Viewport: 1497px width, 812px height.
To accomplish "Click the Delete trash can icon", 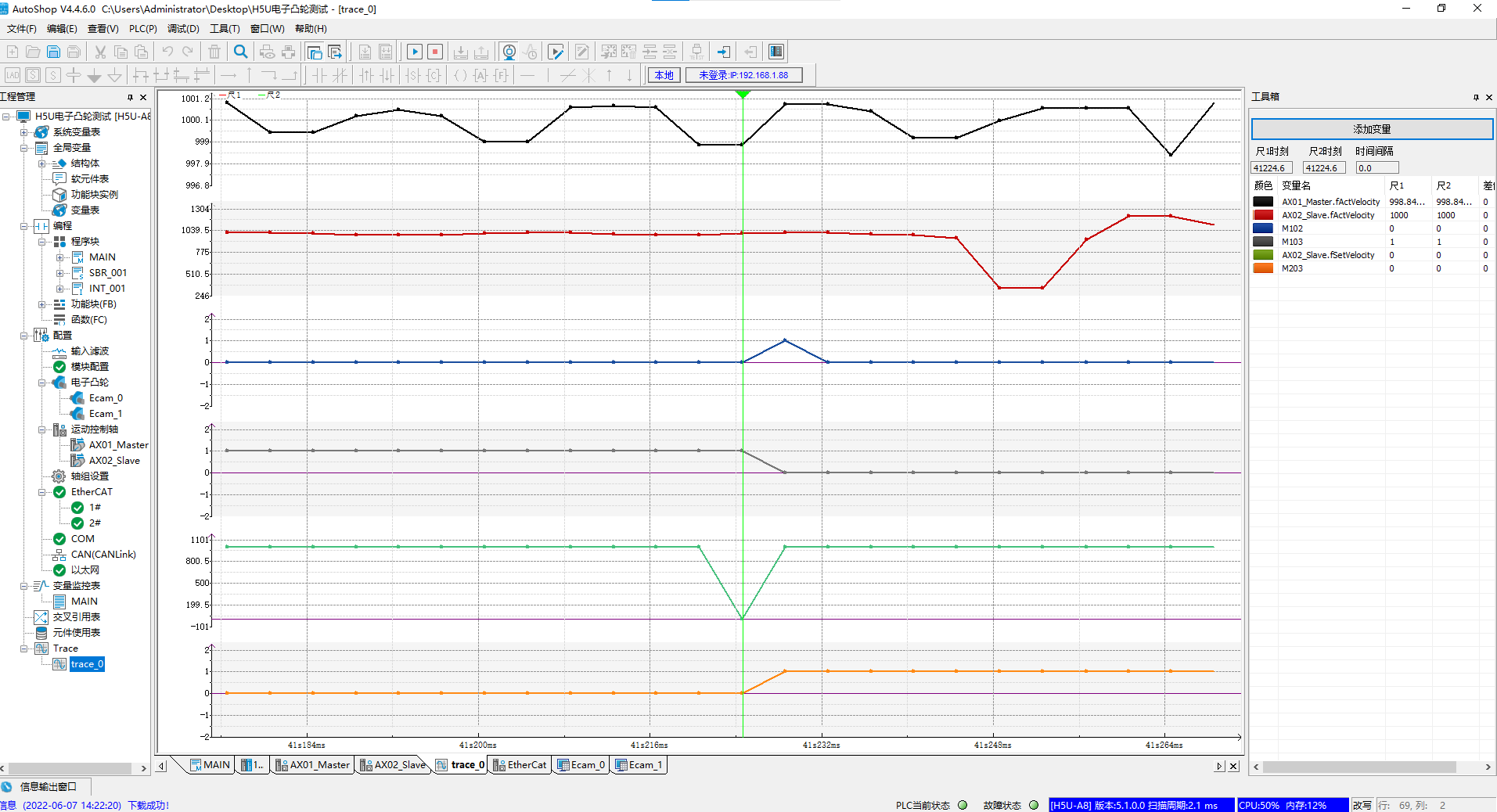I will pos(214,52).
